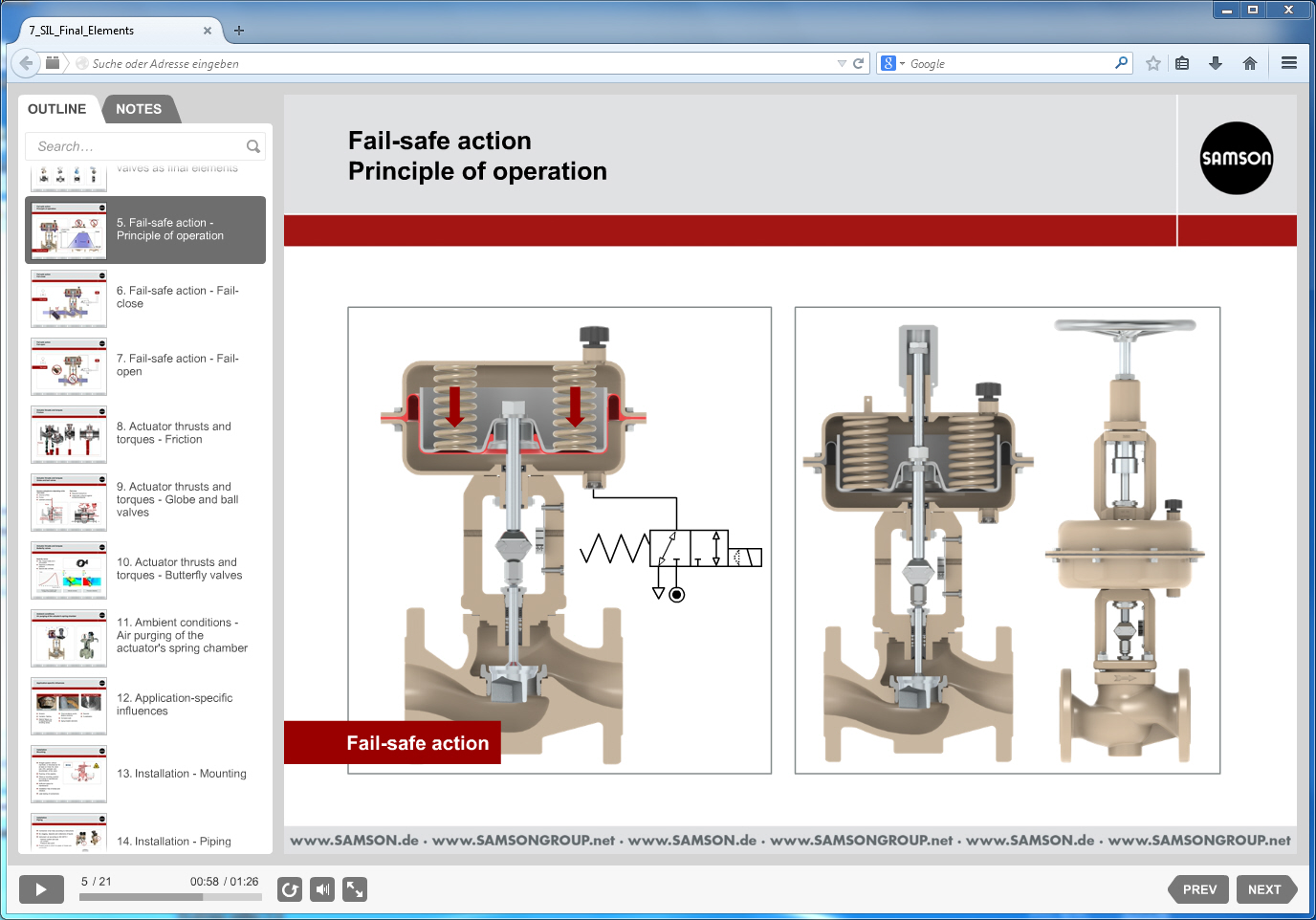Mute the presentation audio

(x=322, y=889)
